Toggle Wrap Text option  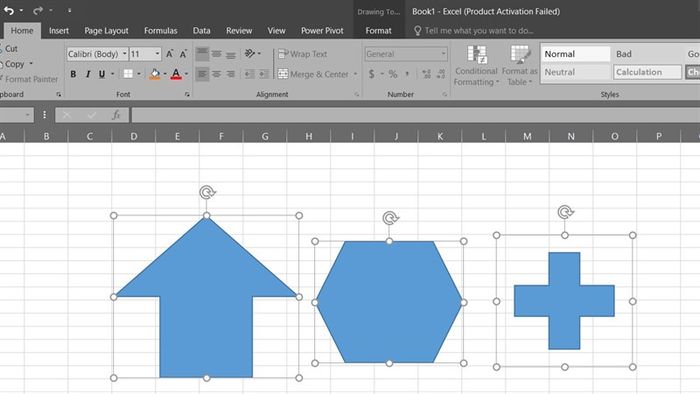pyautogui.click(x=303, y=54)
